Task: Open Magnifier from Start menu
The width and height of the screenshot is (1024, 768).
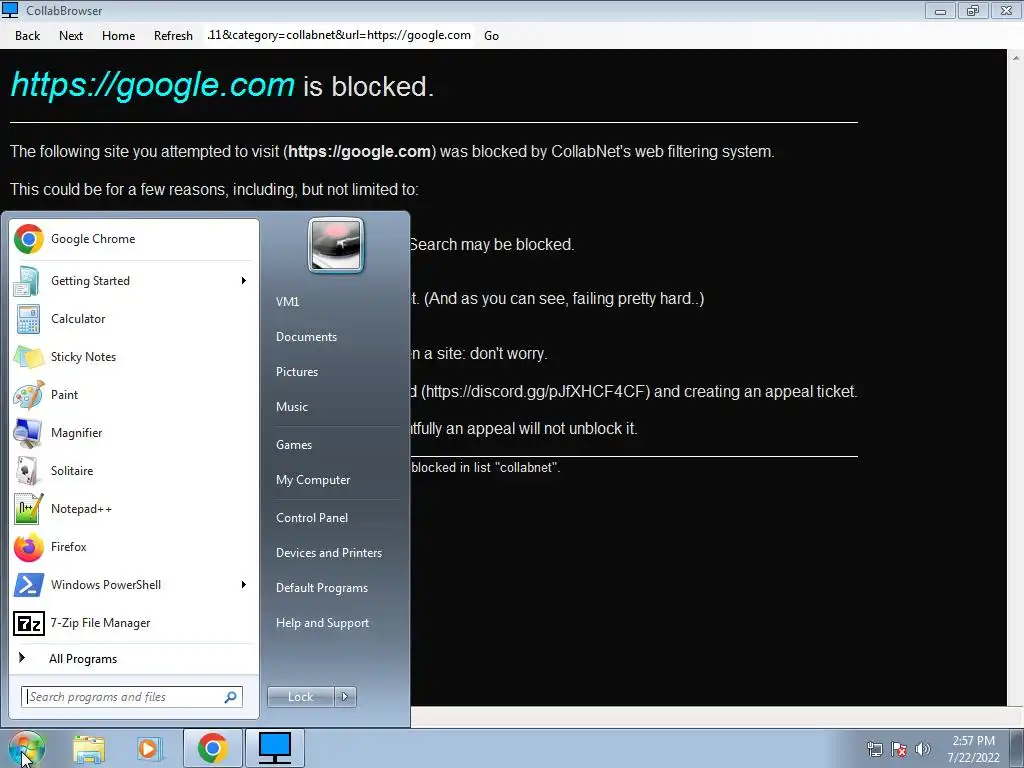Action: click(x=134, y=432)
